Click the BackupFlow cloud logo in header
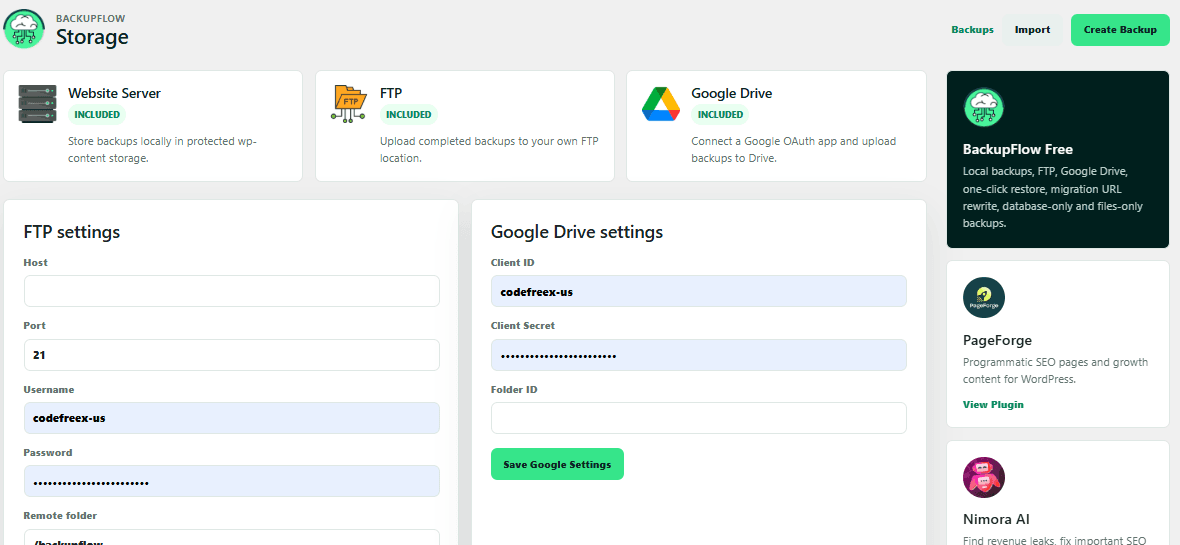This screenshot has width=1180, height=545. (24, 29)
